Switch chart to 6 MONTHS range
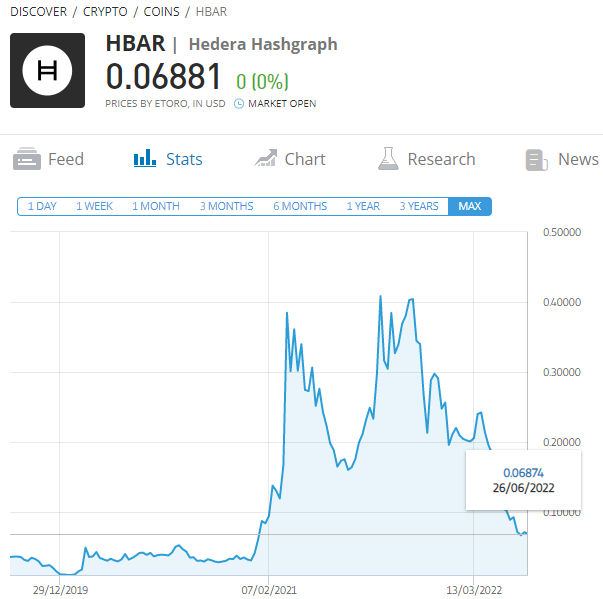This screenshot has width=603, height=599. pyautogui.click(x=300, y=206)
